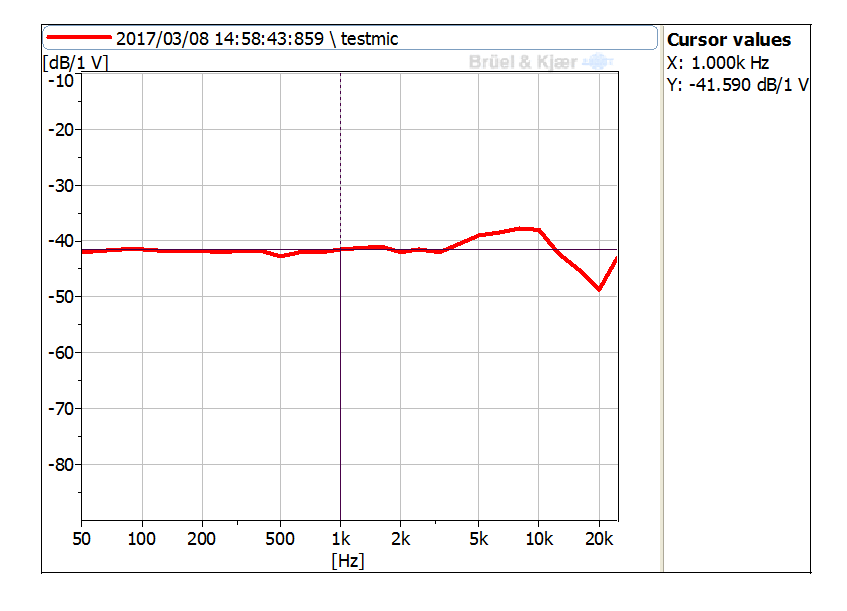The width and height of the screenshot is (847, 611).
Task: Click the X: 1.000k Hz cursor readout
Action: pyautogui.click(x=717, y=62)
